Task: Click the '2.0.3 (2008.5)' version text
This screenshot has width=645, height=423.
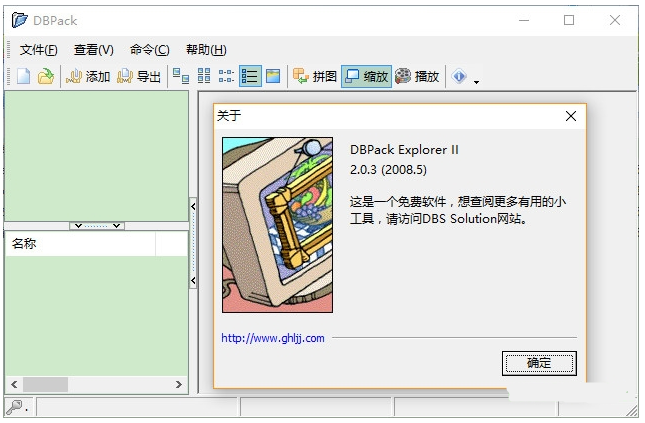Action: 388,170
